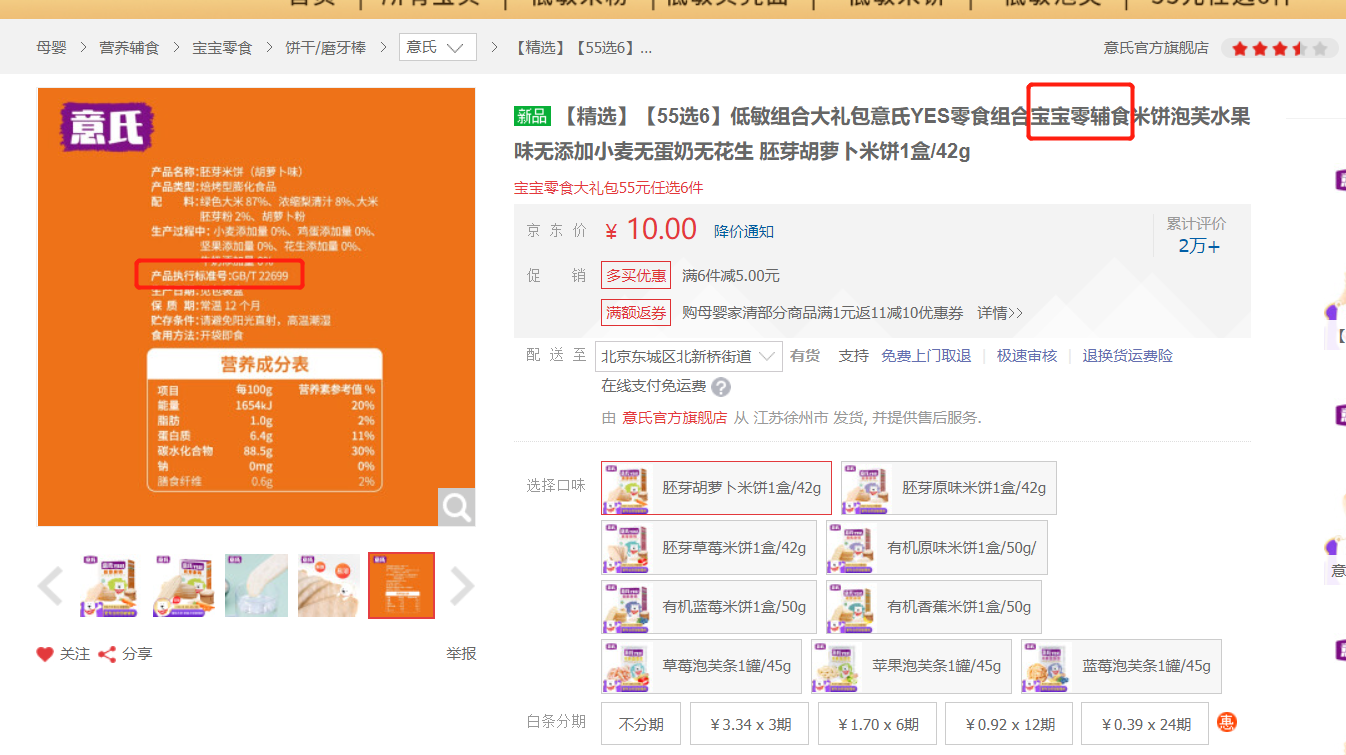The image size is (1346, 755).
Task: Select the 胚芽胡萝卜米饼1盒/42g flavor
Action: [x=716, y=488]
